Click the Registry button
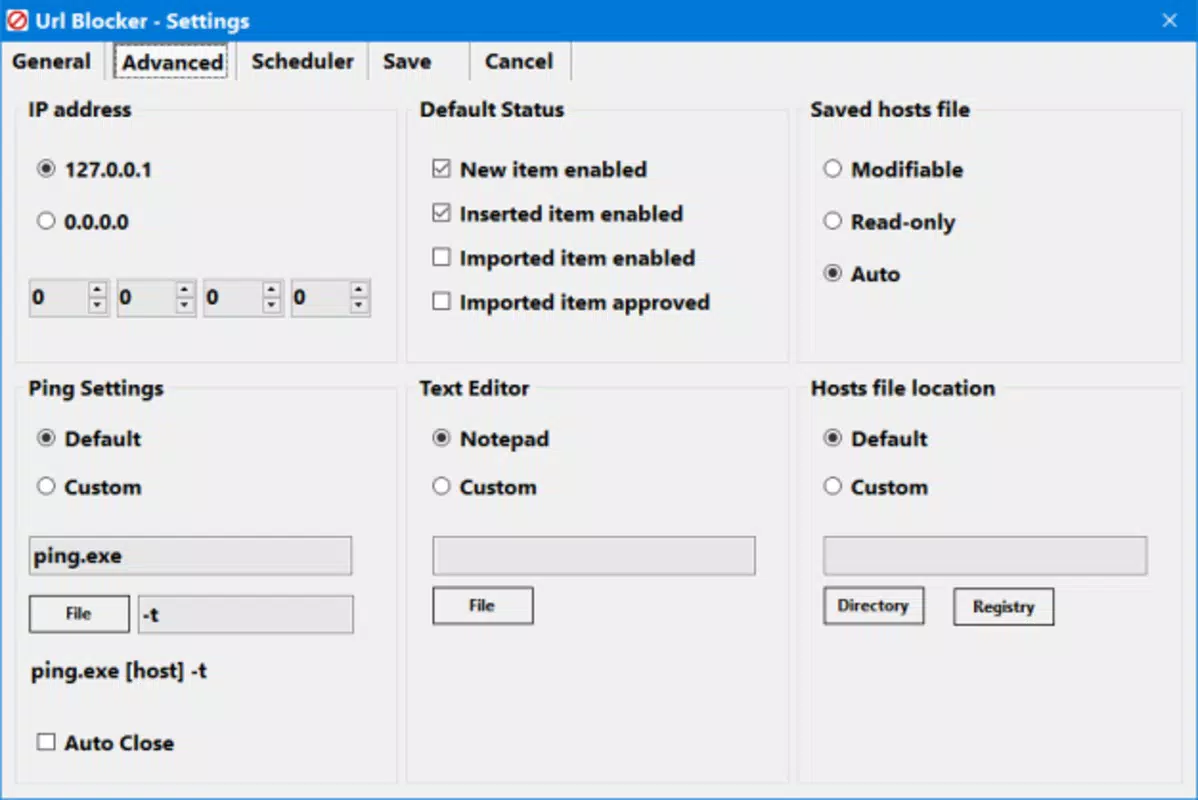 click(1003, 607)
